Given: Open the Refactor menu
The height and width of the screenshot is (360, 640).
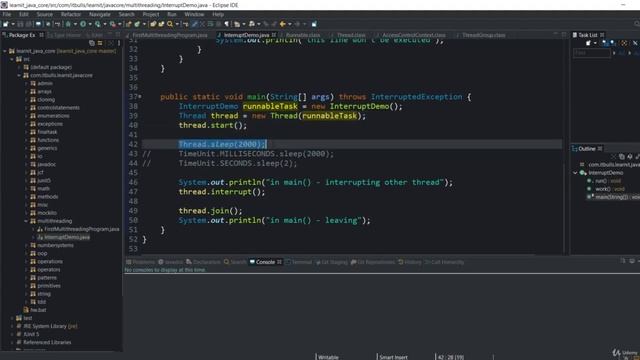Looking at the screenshot, I should [71, 14].
